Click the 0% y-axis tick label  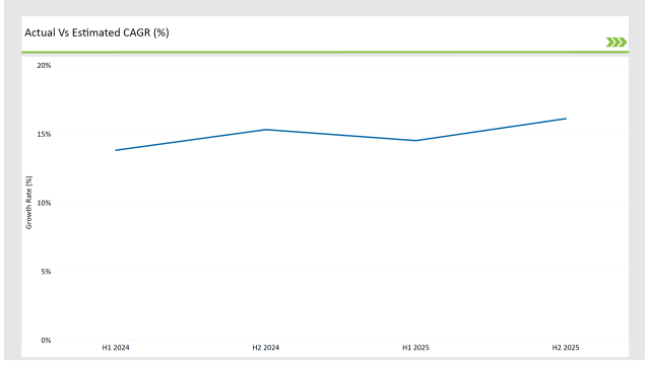pos(46,341)
